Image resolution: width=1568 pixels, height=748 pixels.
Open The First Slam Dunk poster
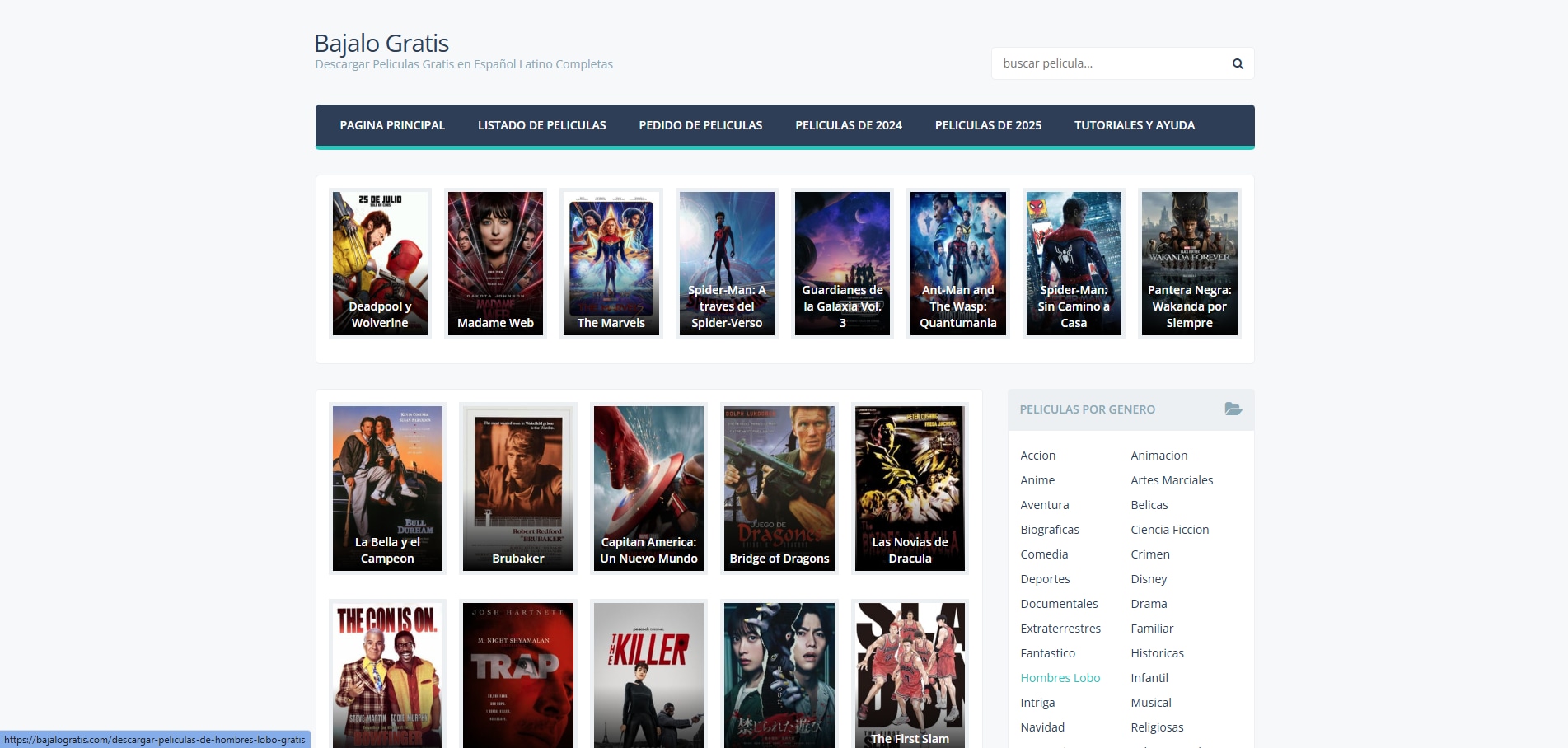click(x=910, y=676)
